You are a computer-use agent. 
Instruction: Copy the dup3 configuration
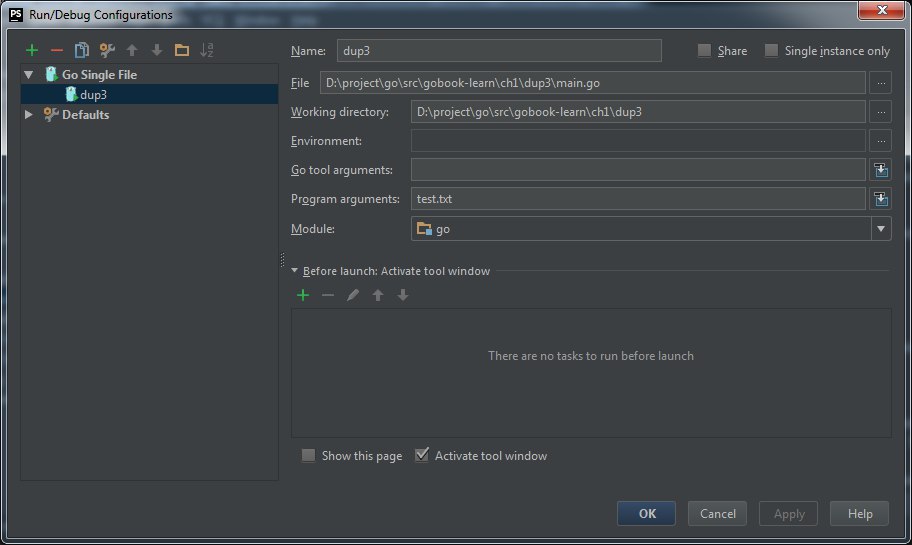tap(82, 50)
